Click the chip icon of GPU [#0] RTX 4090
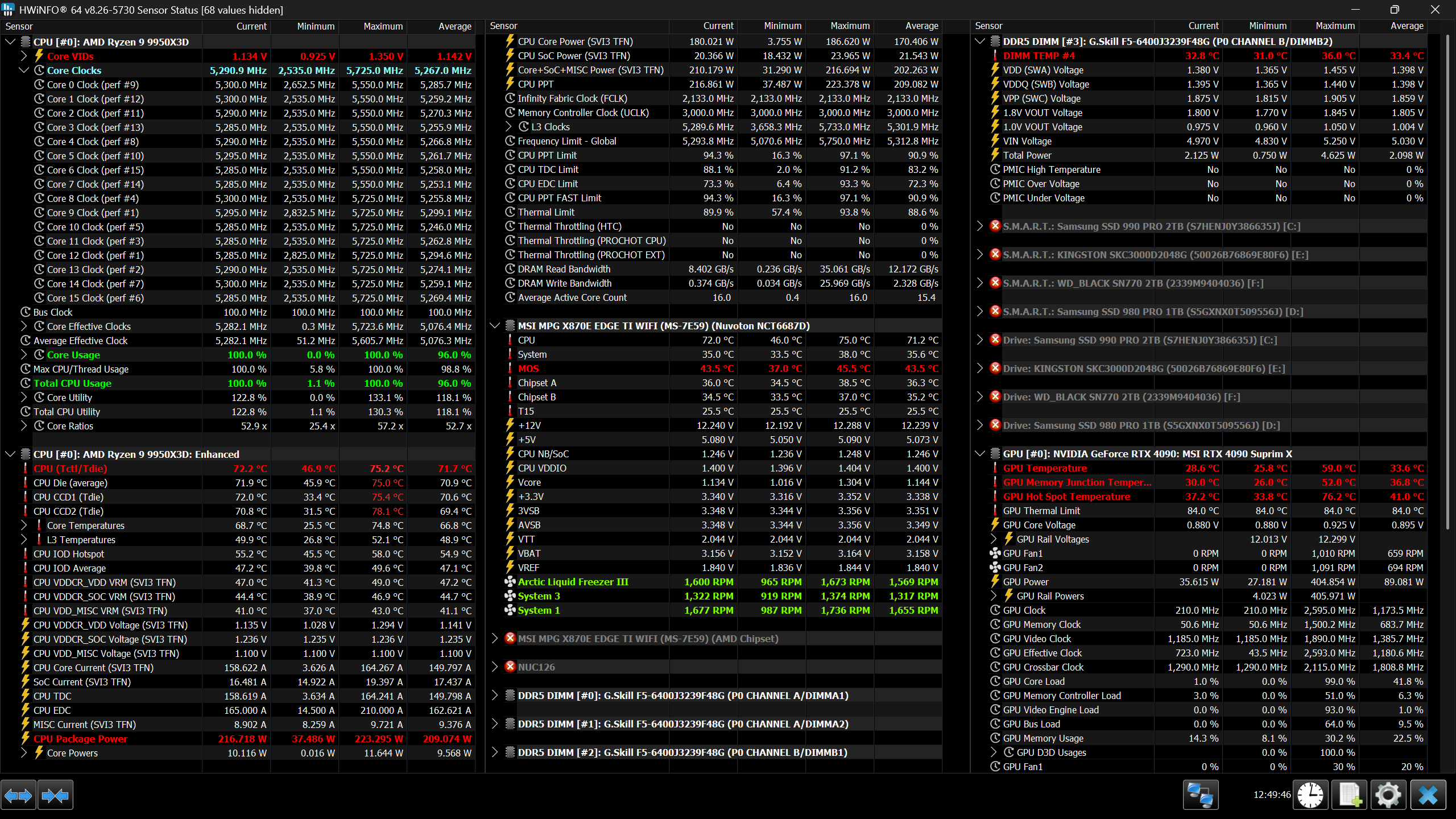Image resolution: width=1456 pixels, height=819 pixels. pyautogui.click(x=995, y=453)
